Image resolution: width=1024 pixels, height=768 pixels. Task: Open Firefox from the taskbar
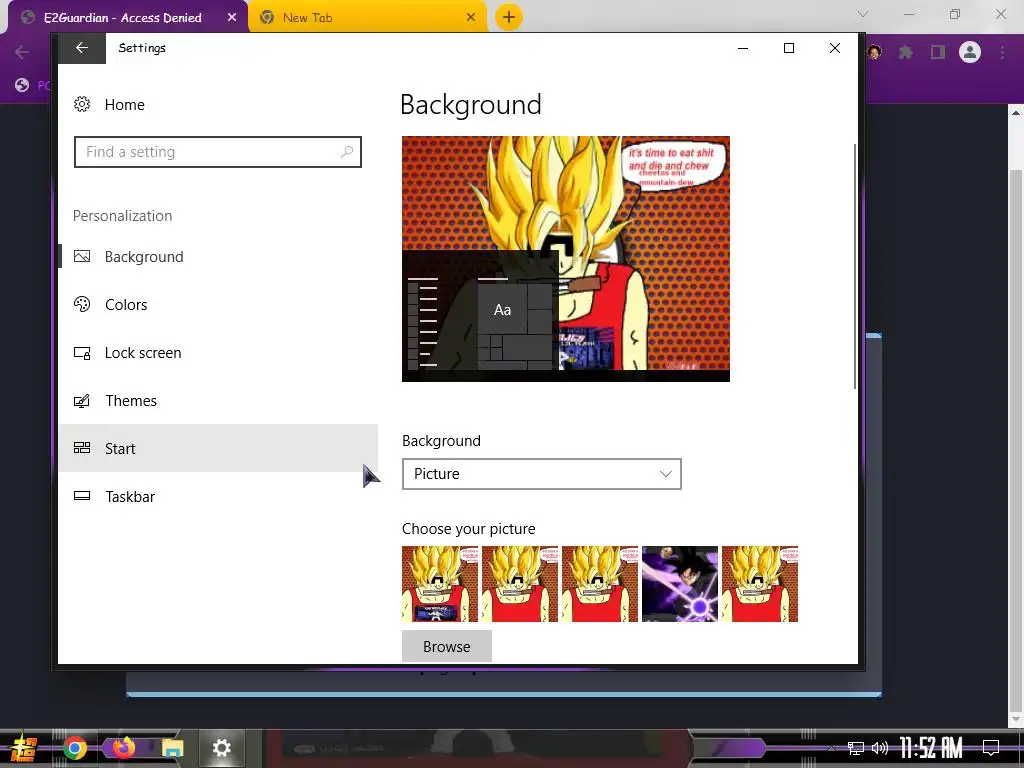[x=123, y=748]
